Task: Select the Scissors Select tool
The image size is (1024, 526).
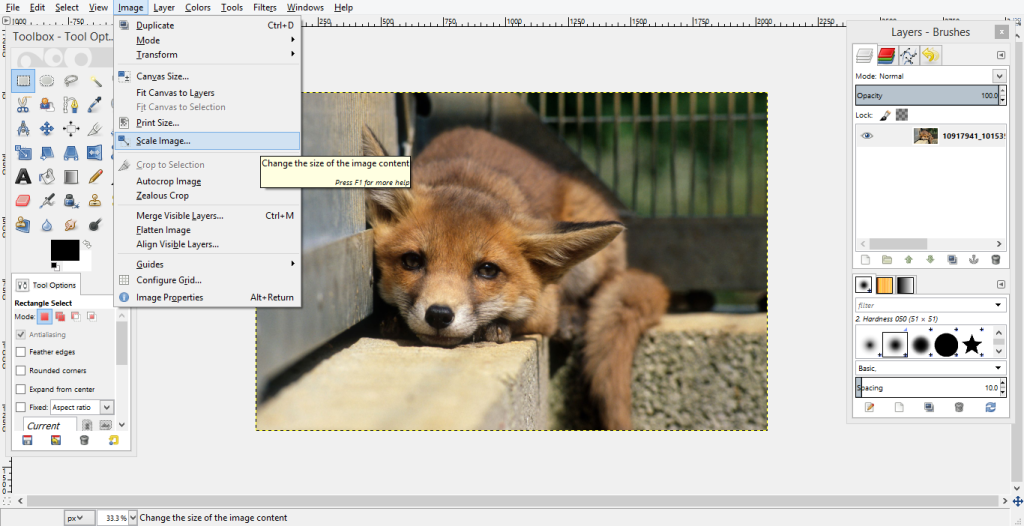Action: [x=23, y=105]
